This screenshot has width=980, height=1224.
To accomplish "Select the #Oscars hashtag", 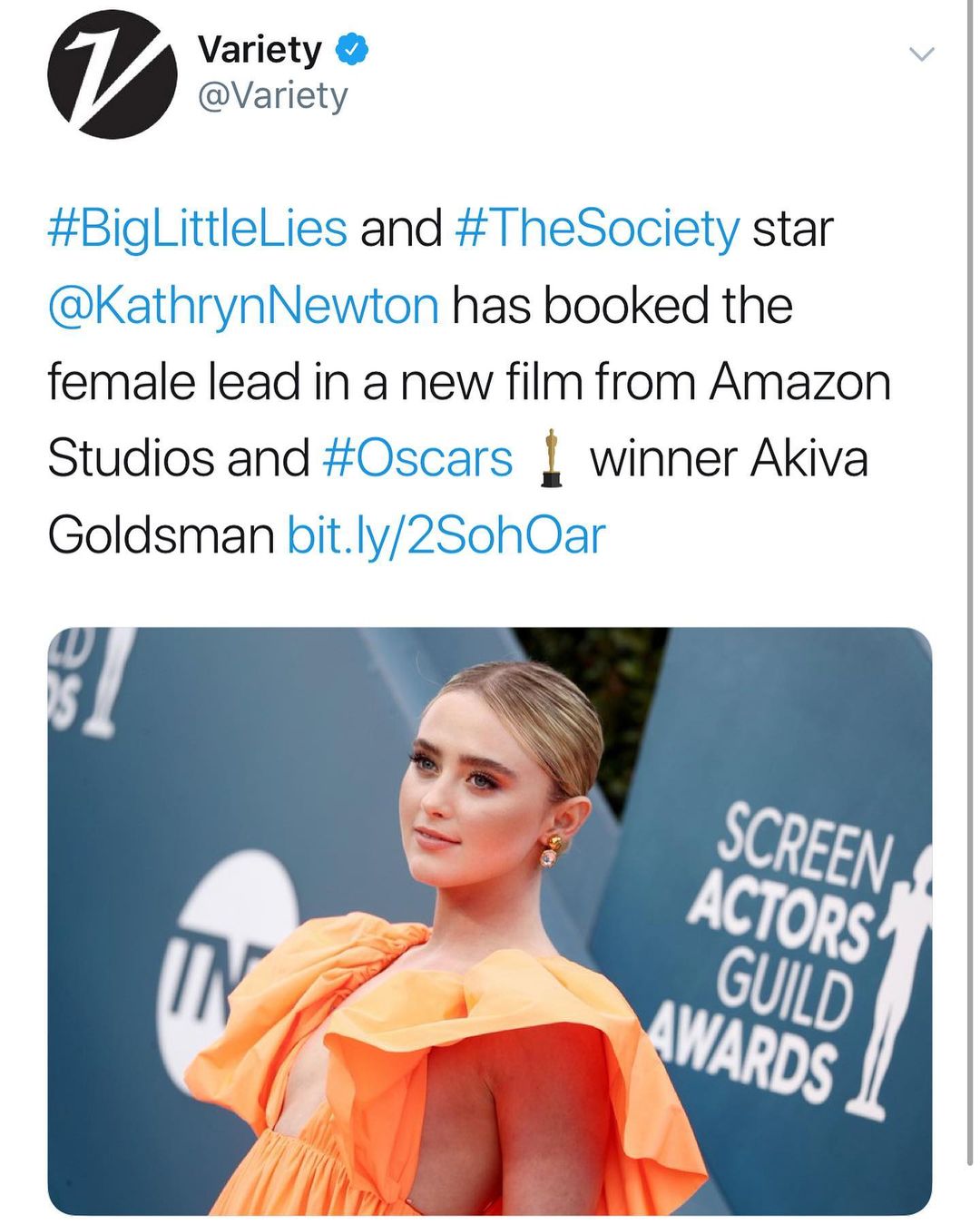I will 417,458.
